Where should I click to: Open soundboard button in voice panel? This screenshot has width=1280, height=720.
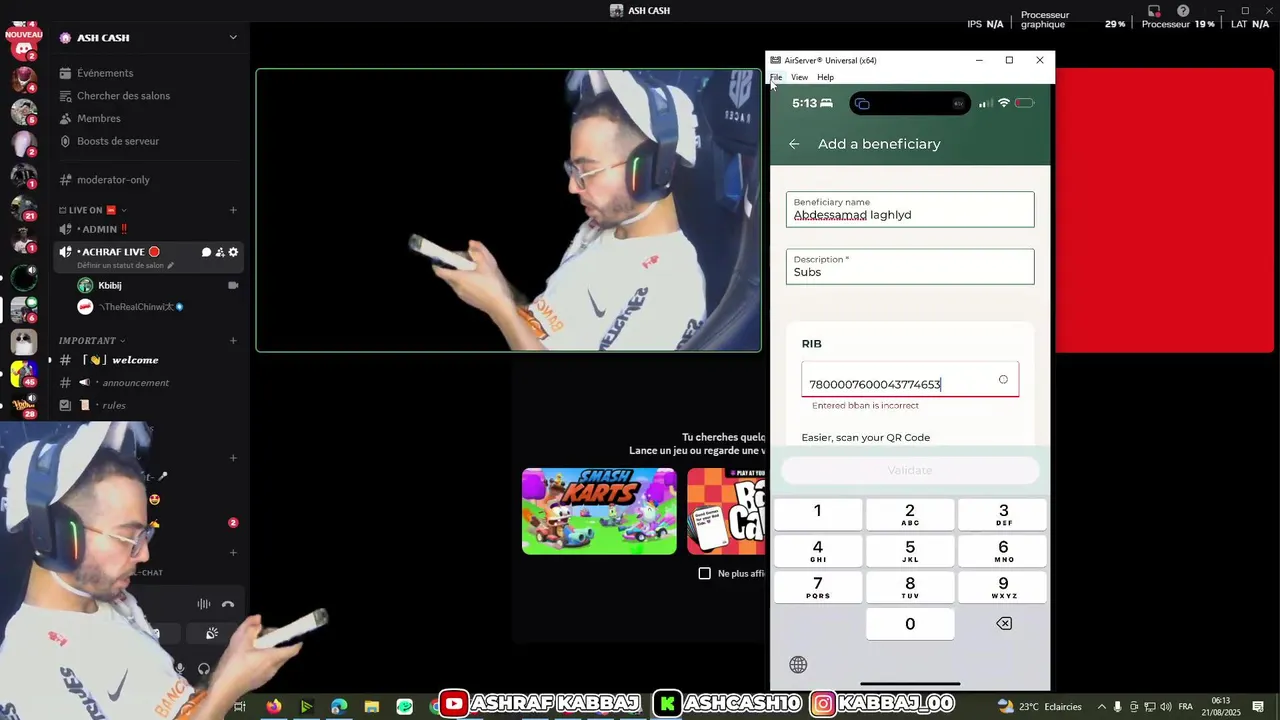point(212,634)
